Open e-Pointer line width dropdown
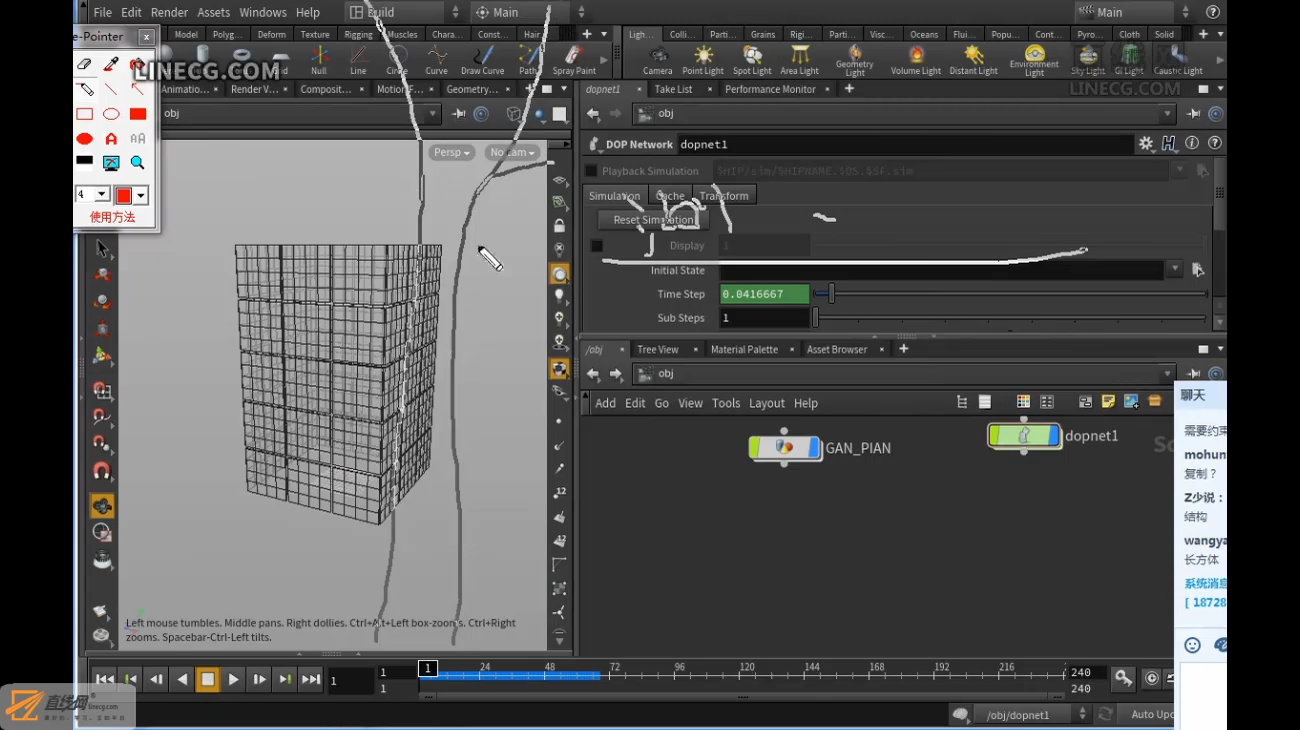1300x730 pixels. [x=101, y=194]
